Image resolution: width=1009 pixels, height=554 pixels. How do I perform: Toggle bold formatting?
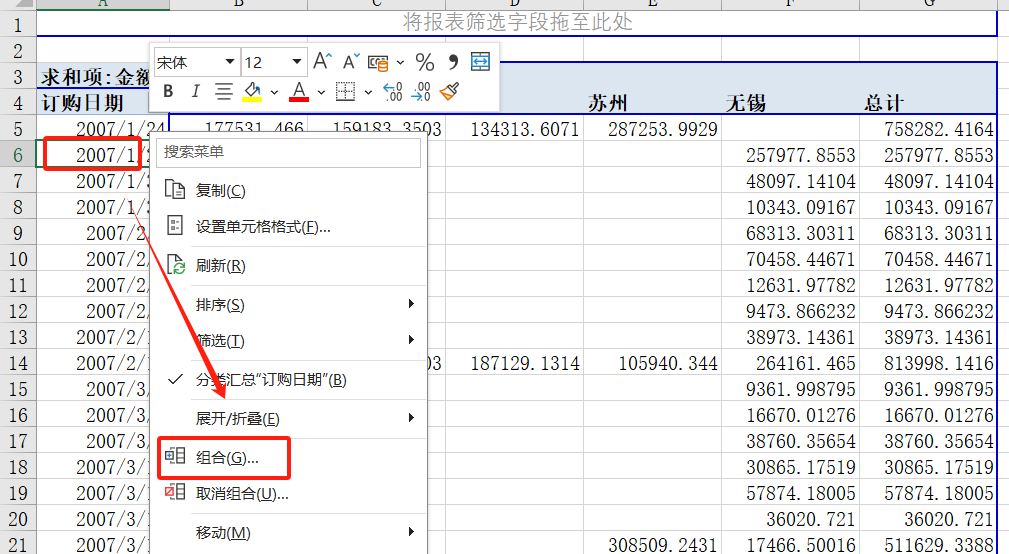tap(169, 91)
